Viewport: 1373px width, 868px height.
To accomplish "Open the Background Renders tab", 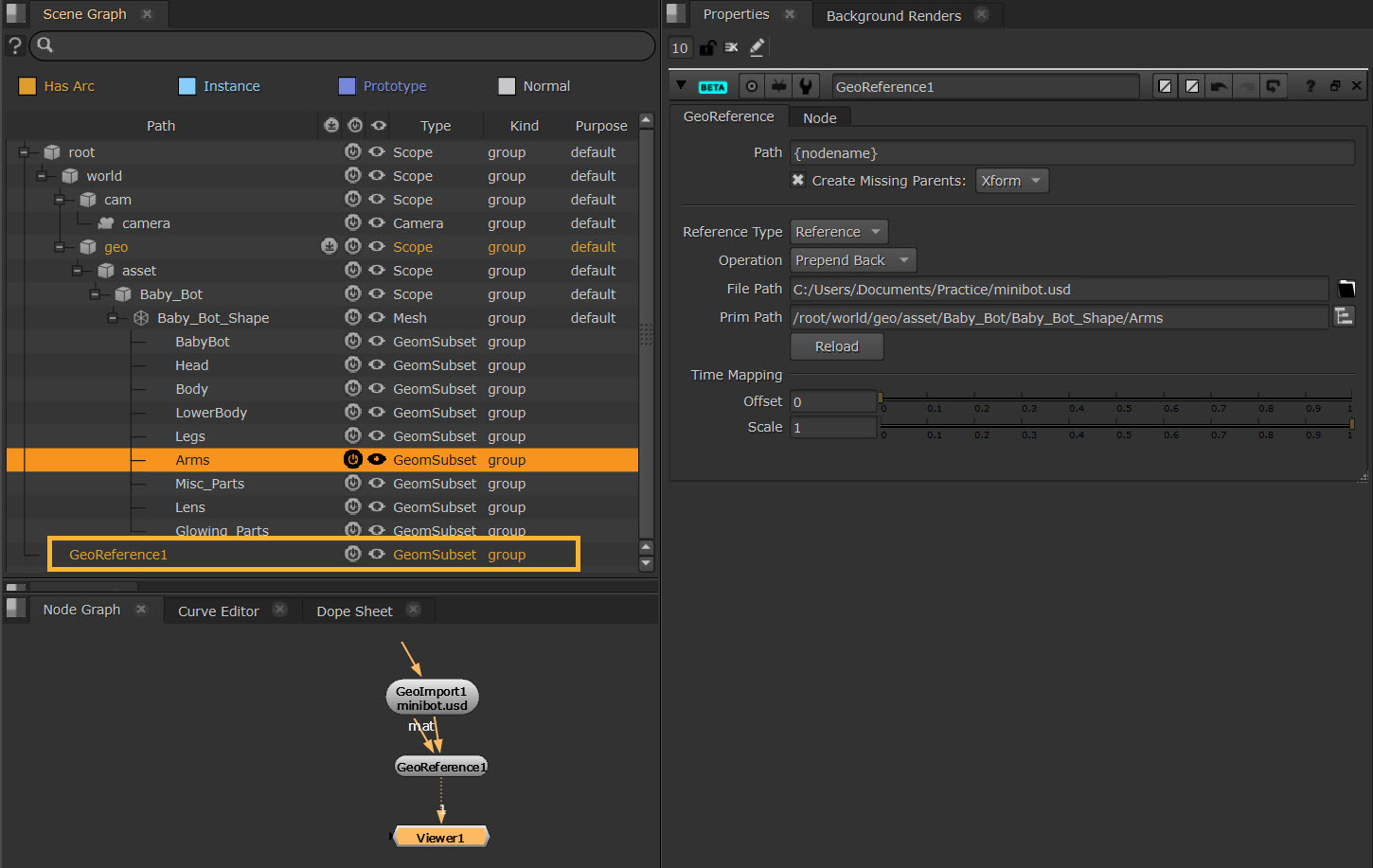I will point(893,15).
